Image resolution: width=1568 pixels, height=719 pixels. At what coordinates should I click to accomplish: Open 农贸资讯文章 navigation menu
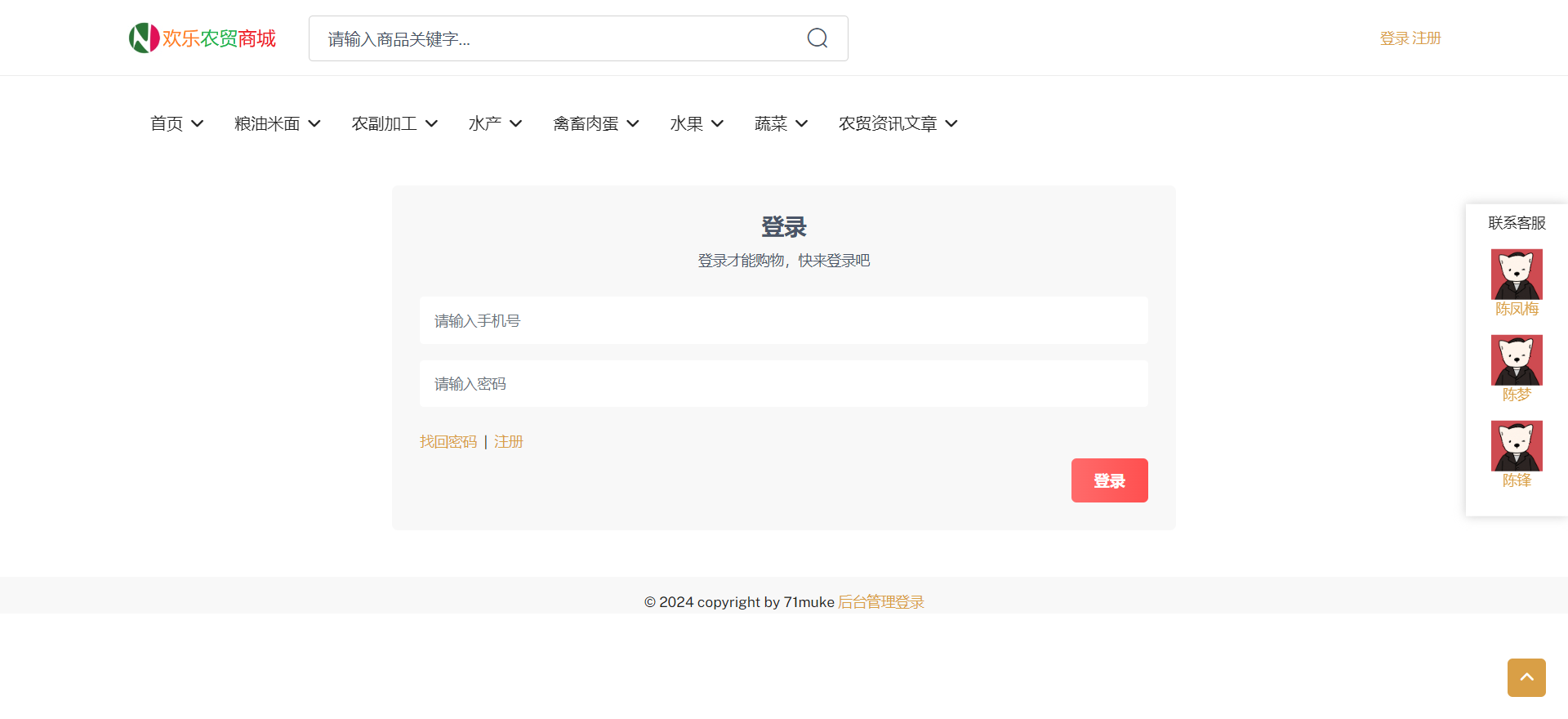click(898, 123)
